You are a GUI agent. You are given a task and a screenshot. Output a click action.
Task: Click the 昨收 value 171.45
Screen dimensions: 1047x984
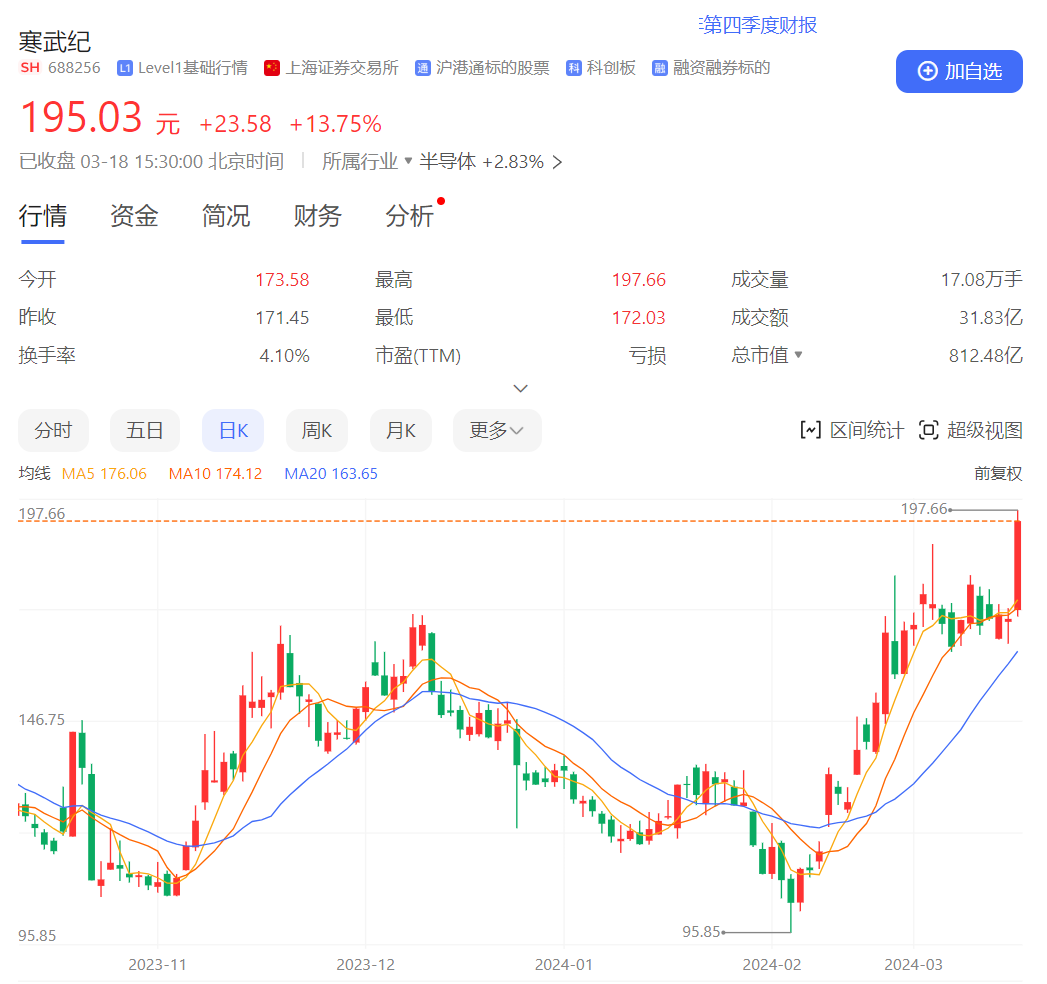click(282, 318)
